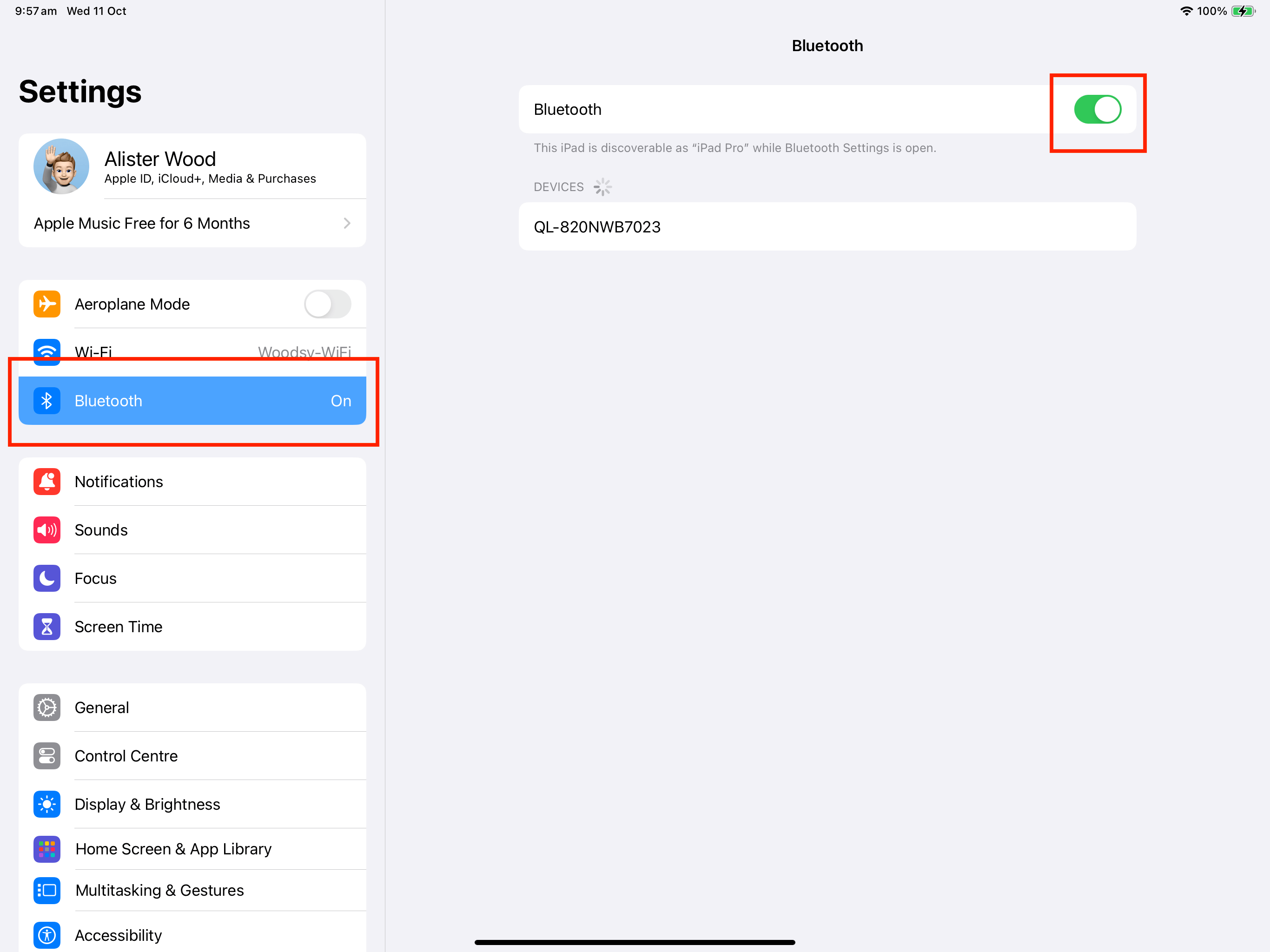
Task: Select the Bluetooth icon
Action: point(46,400)
